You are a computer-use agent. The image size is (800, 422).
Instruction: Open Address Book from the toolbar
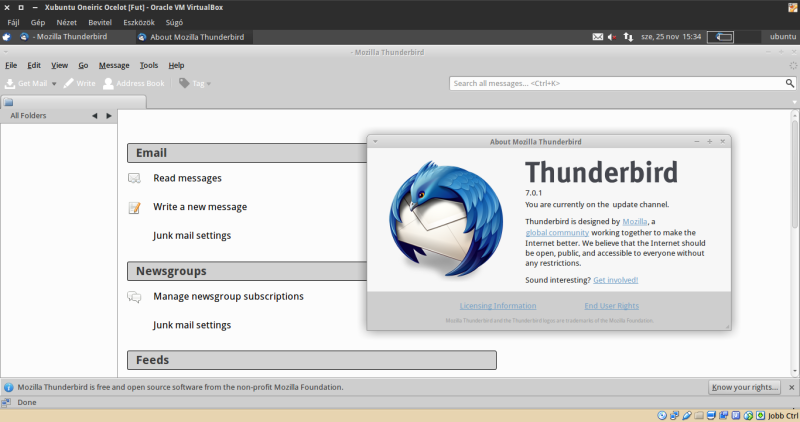click(x=134, y=83)
